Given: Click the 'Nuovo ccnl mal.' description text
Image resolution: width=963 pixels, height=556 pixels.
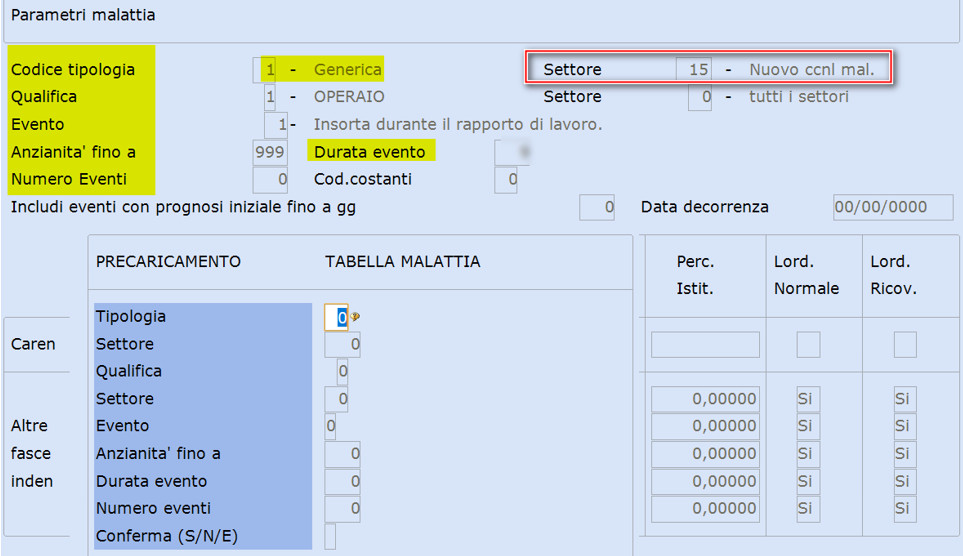Looking at the screenshot, I should tap(811, 69).
